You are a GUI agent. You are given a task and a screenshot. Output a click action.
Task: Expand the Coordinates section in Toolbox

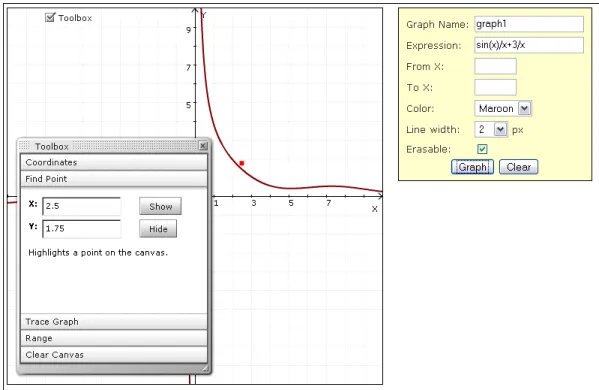coord(114,162)
